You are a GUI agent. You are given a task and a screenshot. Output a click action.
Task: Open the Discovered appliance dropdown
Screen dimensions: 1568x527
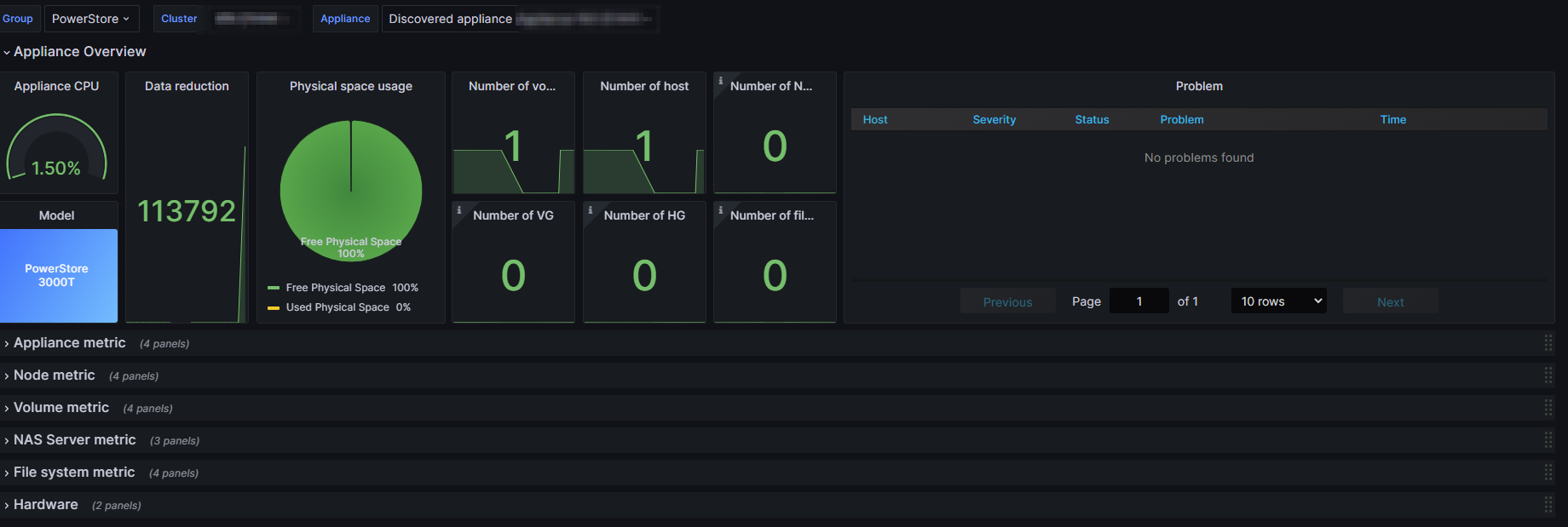tap(520, 19)
